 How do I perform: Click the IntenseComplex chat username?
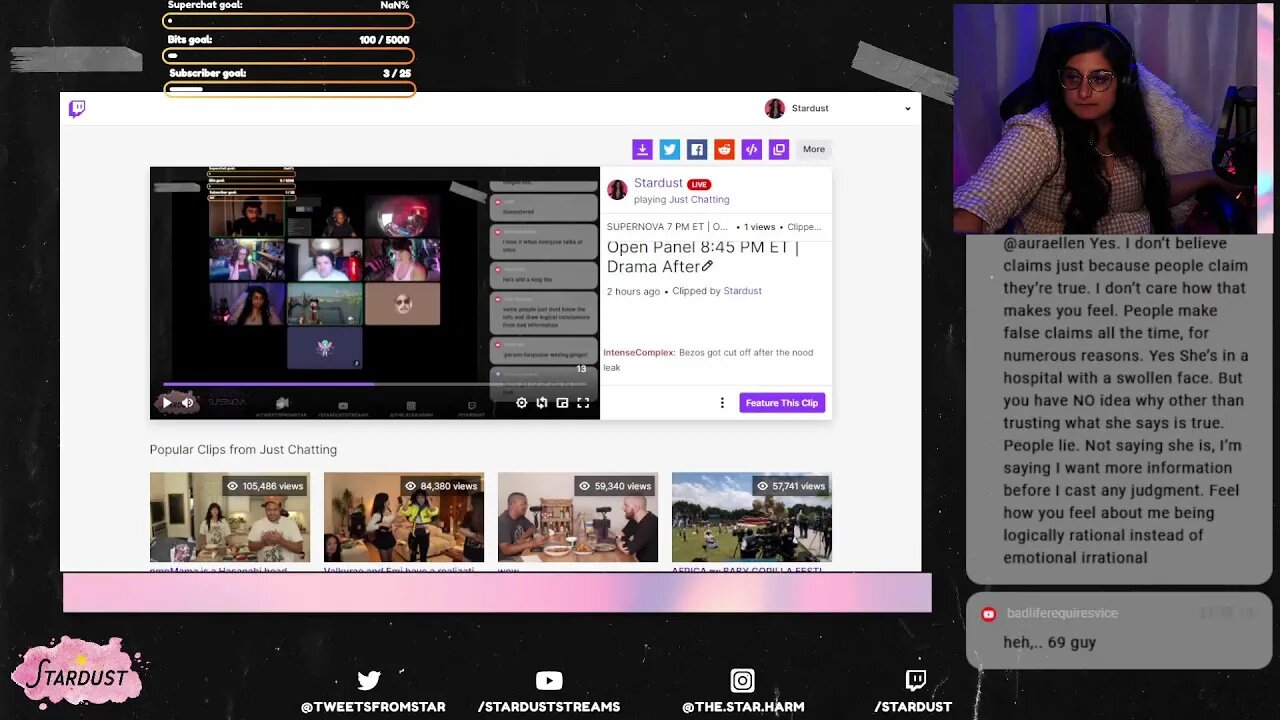638,353
